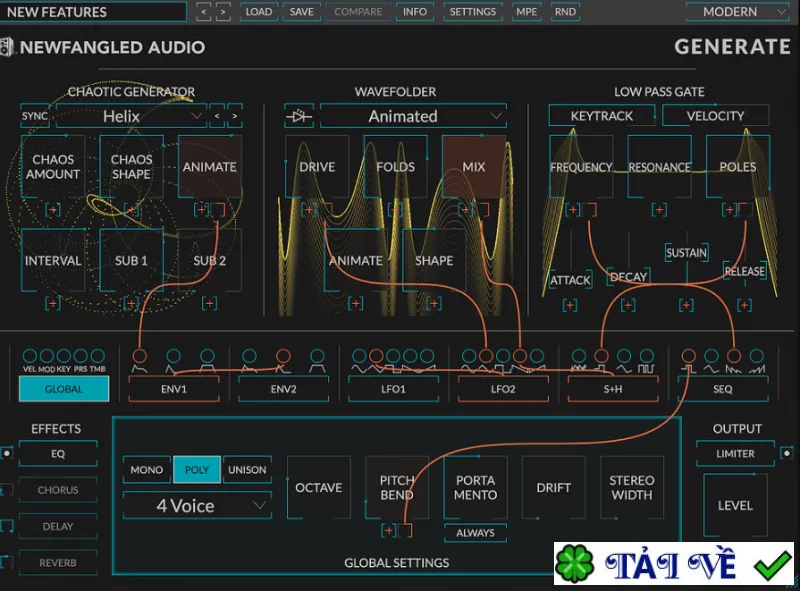Open the 4 Voice count dropdown
Image resolution: width=800 pixels, height=591 pixels.
pyautogui.click(x=197, y=506)
